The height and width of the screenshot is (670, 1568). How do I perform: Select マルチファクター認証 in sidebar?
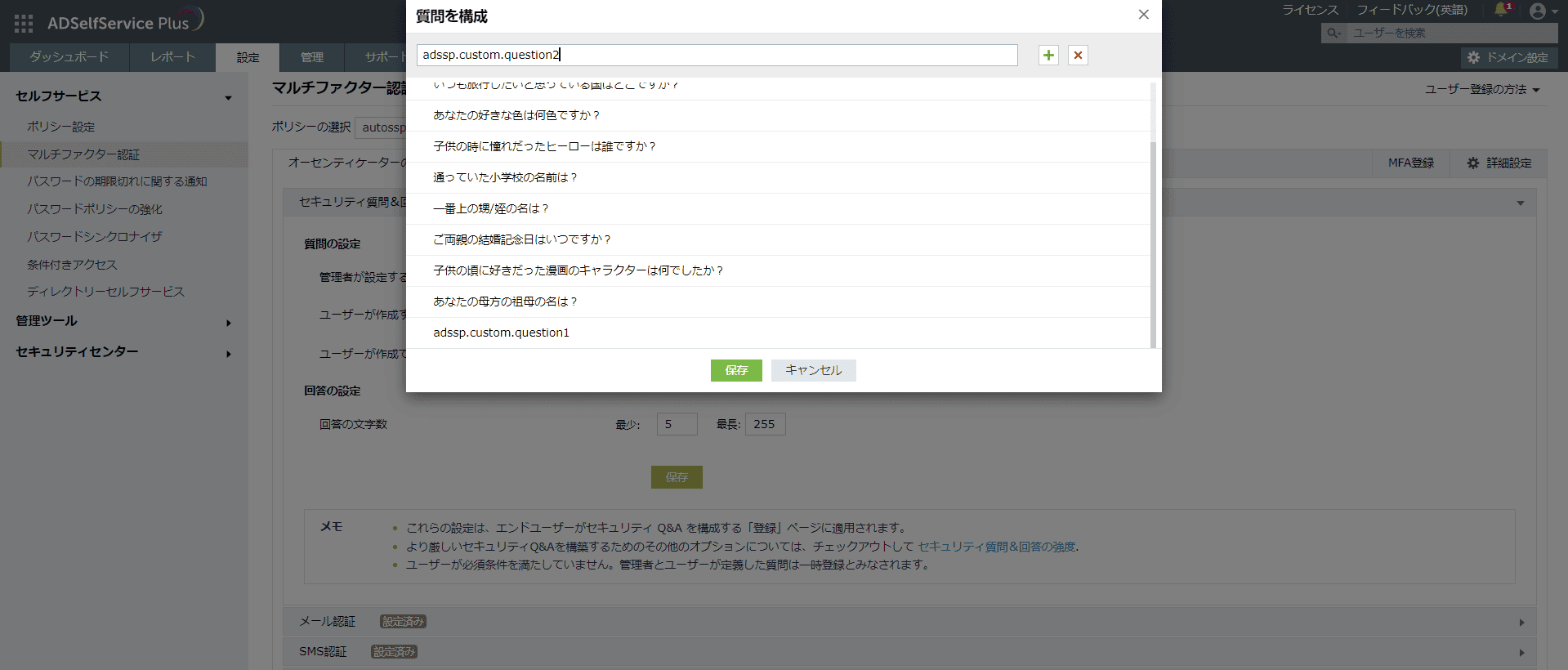point(83,154)
